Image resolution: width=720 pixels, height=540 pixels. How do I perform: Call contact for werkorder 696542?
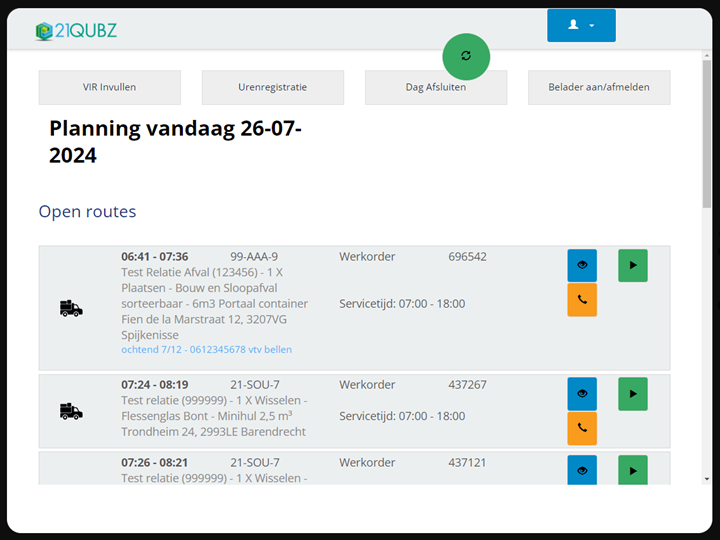coord(582,300)
